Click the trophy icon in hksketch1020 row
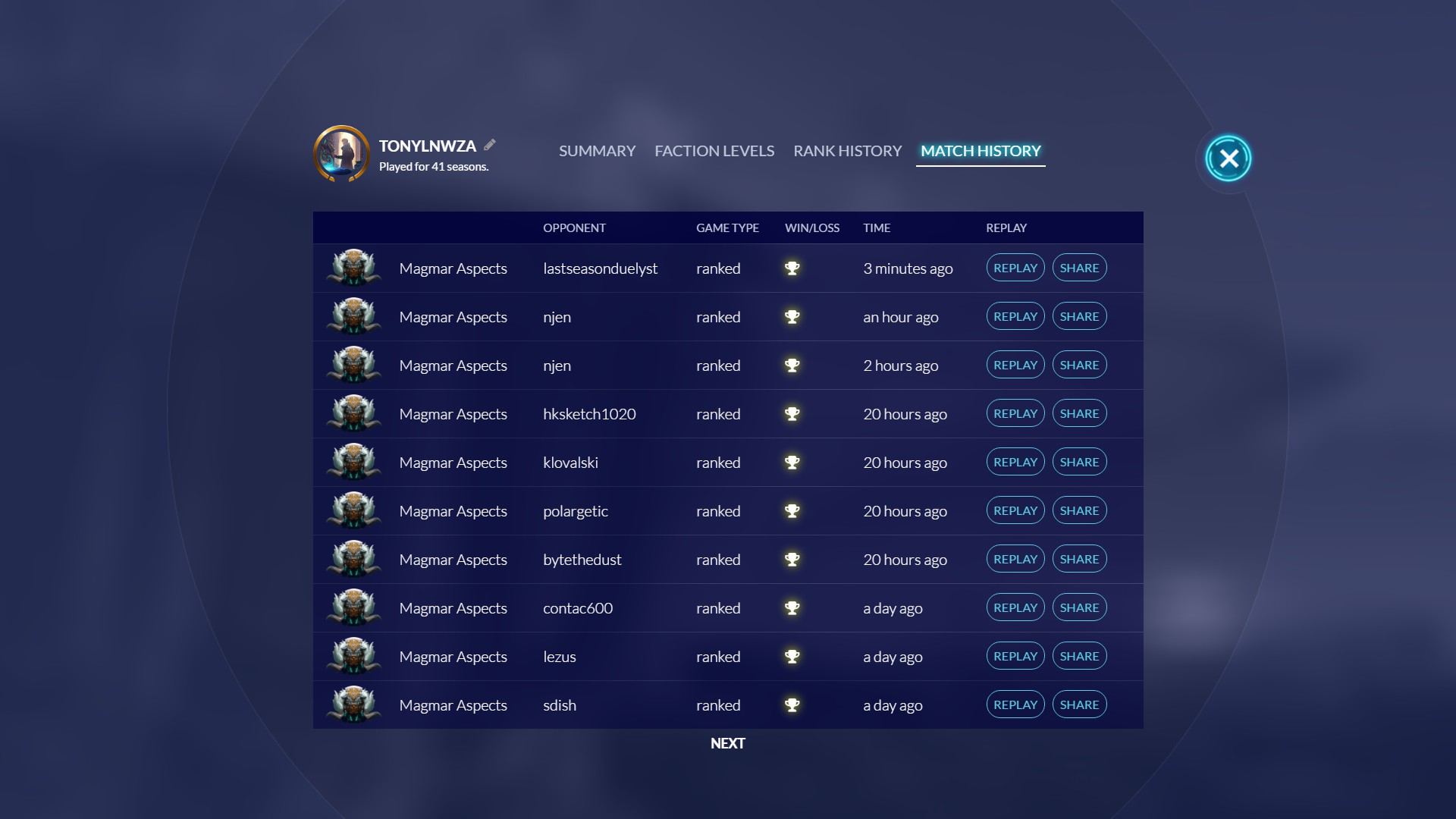This screenshot has height=819, width=1456. 792,414
